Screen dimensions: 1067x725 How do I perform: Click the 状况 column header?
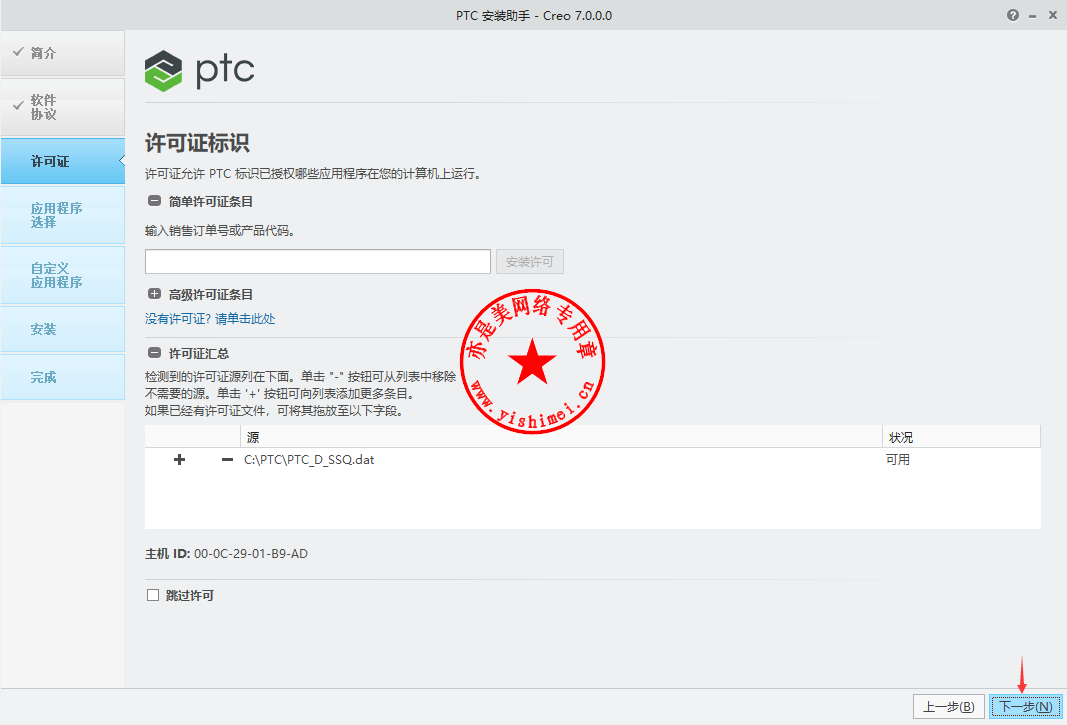[x=961, y=437]
